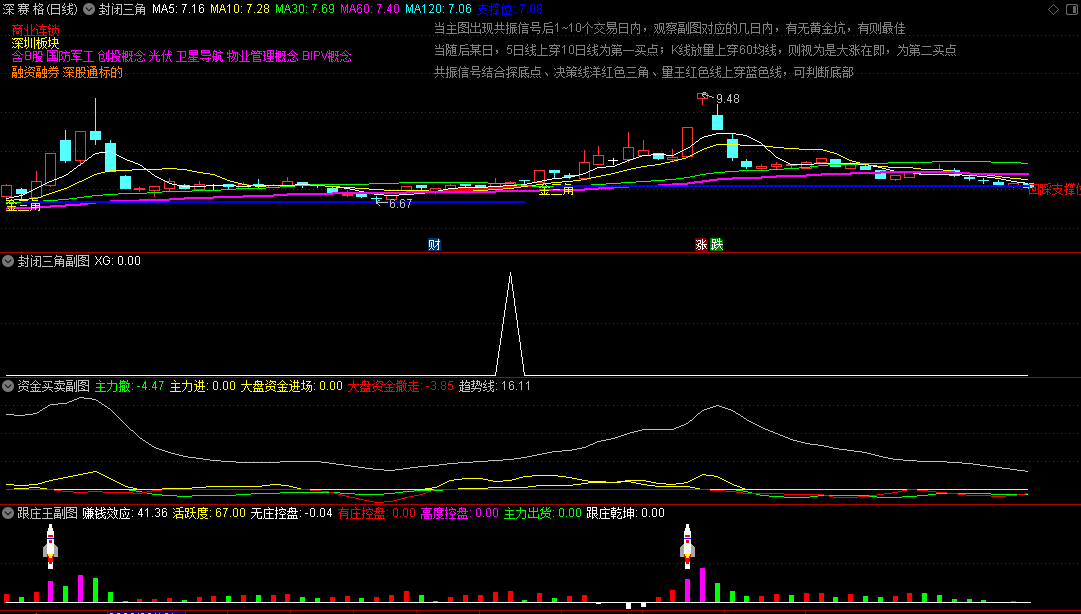This screenshot has width=1081, height=614.
Task: Click the diamond icon at top right
Action: pyautogui.click(x=1053, y=9)
